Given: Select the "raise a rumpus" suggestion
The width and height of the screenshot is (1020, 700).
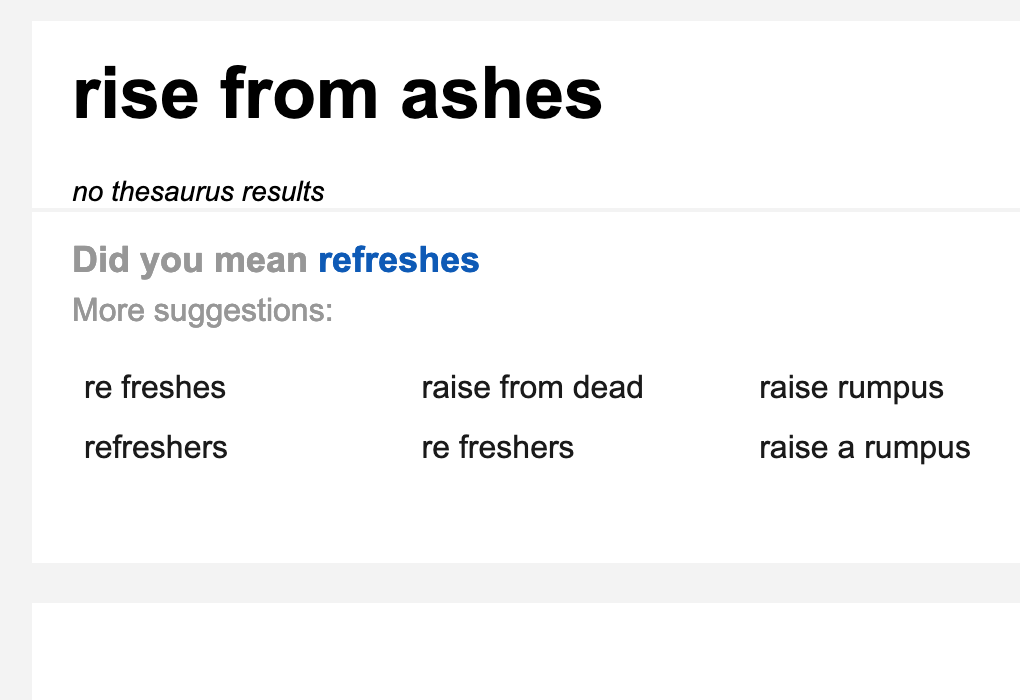Looking at the screenshot, I should [x=865, y=447].
